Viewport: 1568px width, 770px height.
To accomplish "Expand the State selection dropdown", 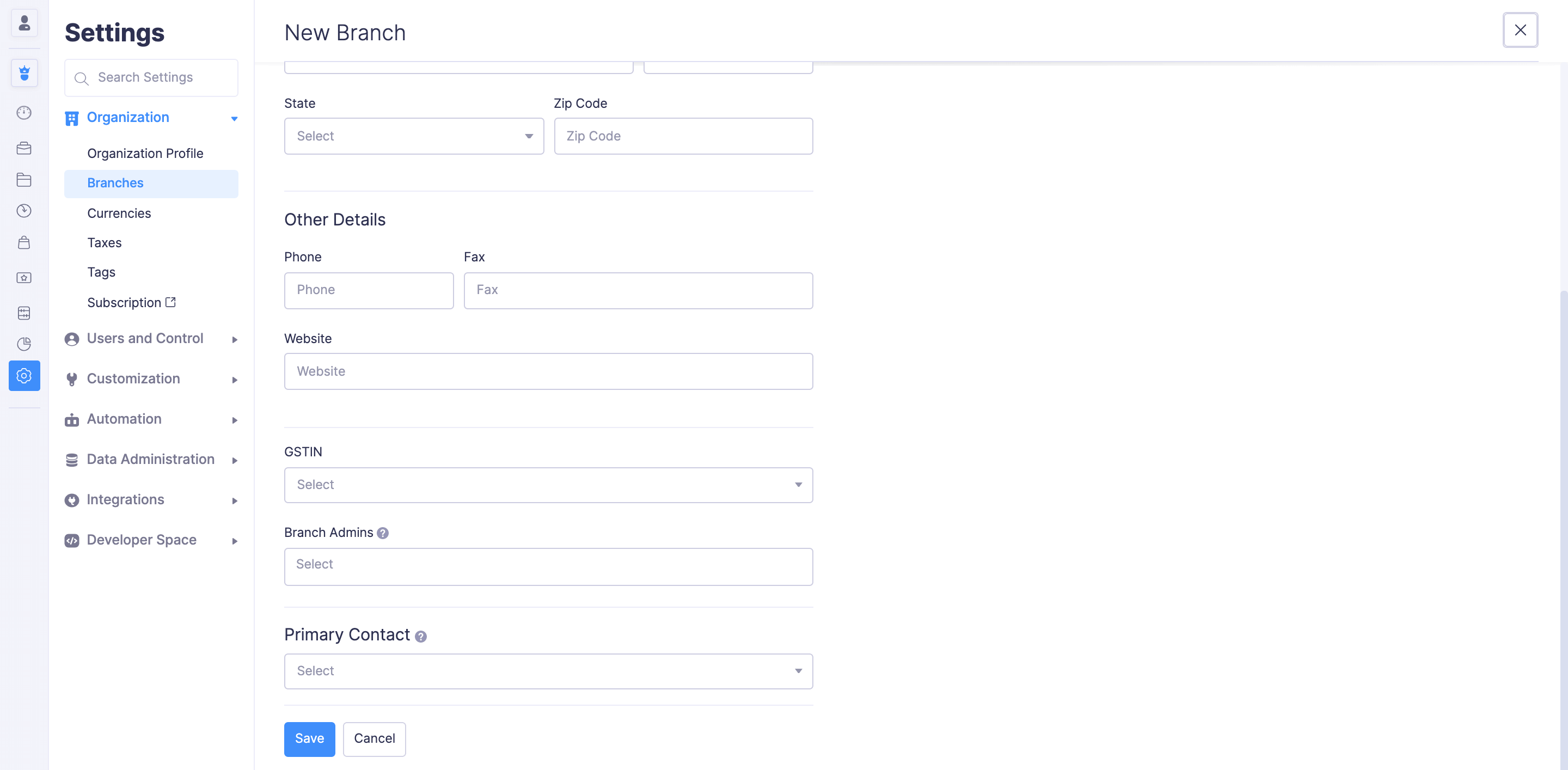I will (413, 136).
